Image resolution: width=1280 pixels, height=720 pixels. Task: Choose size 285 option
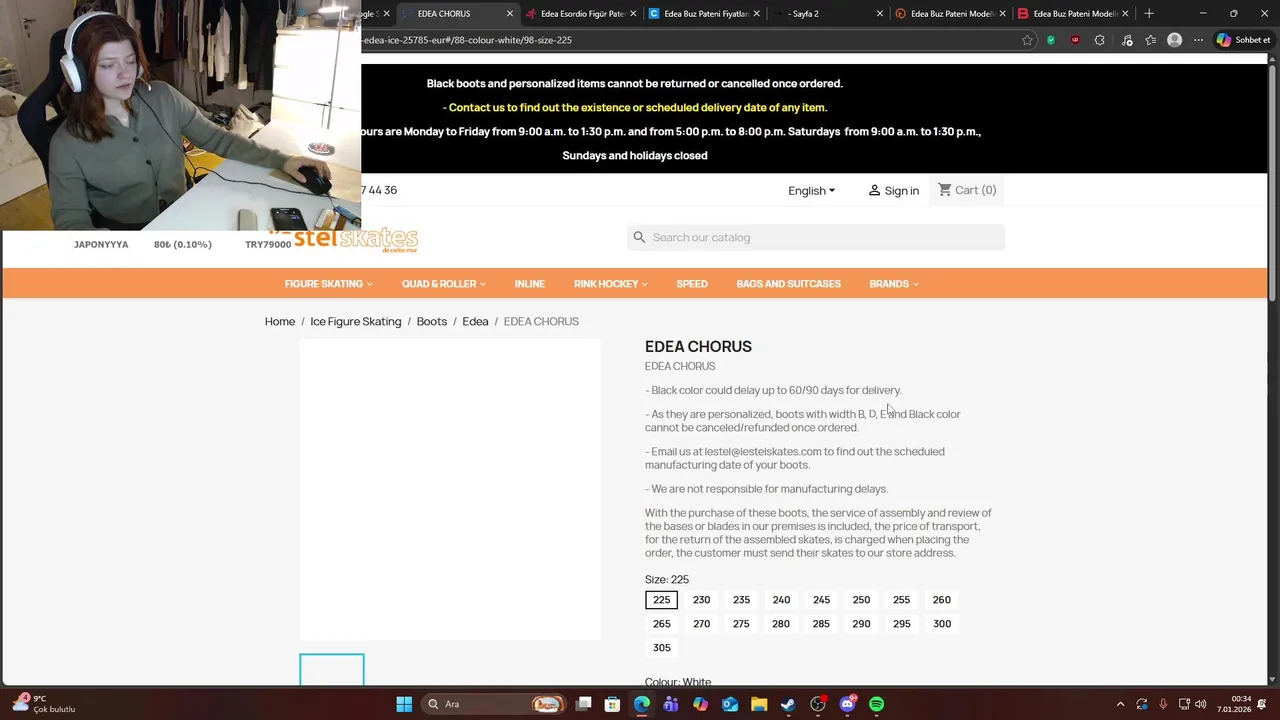(821, 624)
